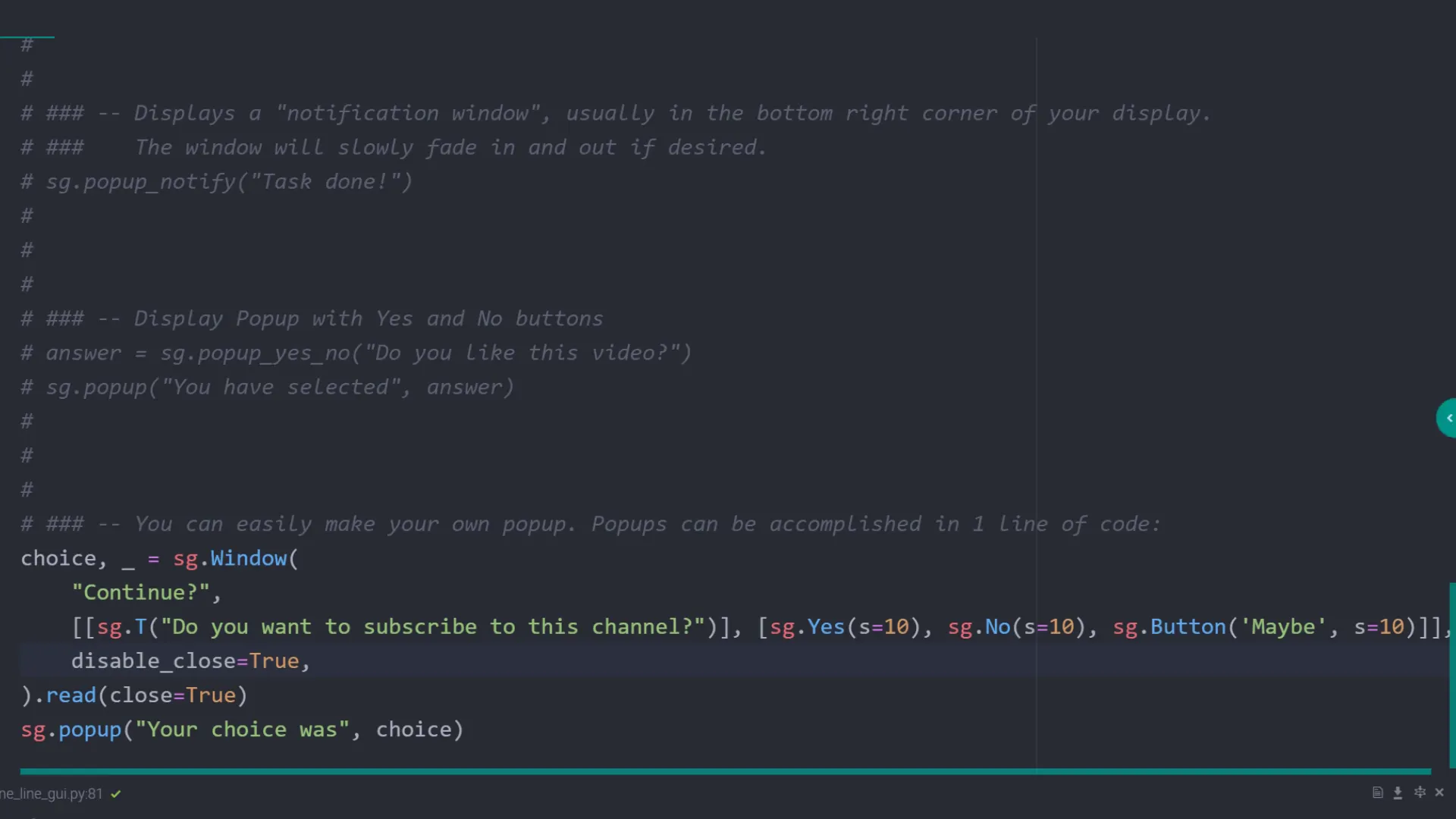Click the ne_line_gui.py:81 file label
The width and height of the screenshot is (1456, 819).
[x=49, y=794]
